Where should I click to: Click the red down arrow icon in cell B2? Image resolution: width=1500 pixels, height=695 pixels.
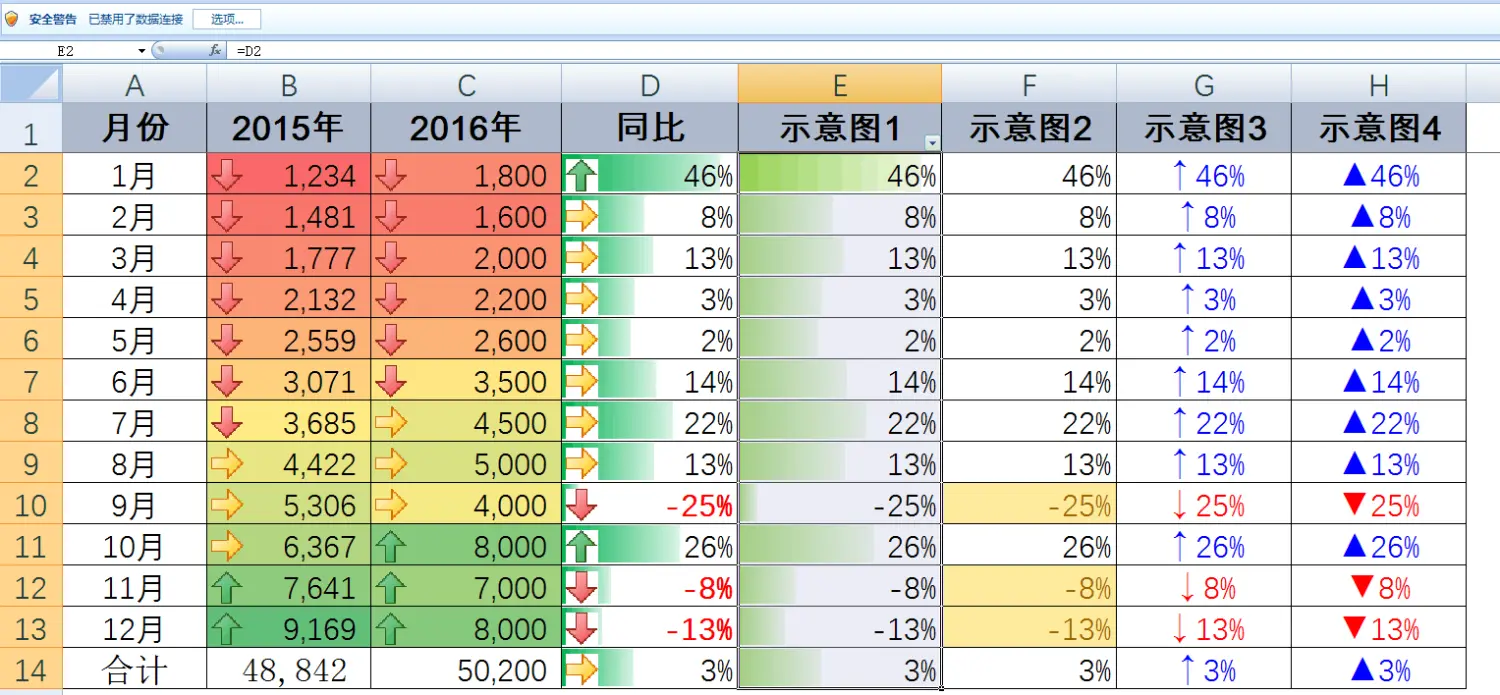227,176
